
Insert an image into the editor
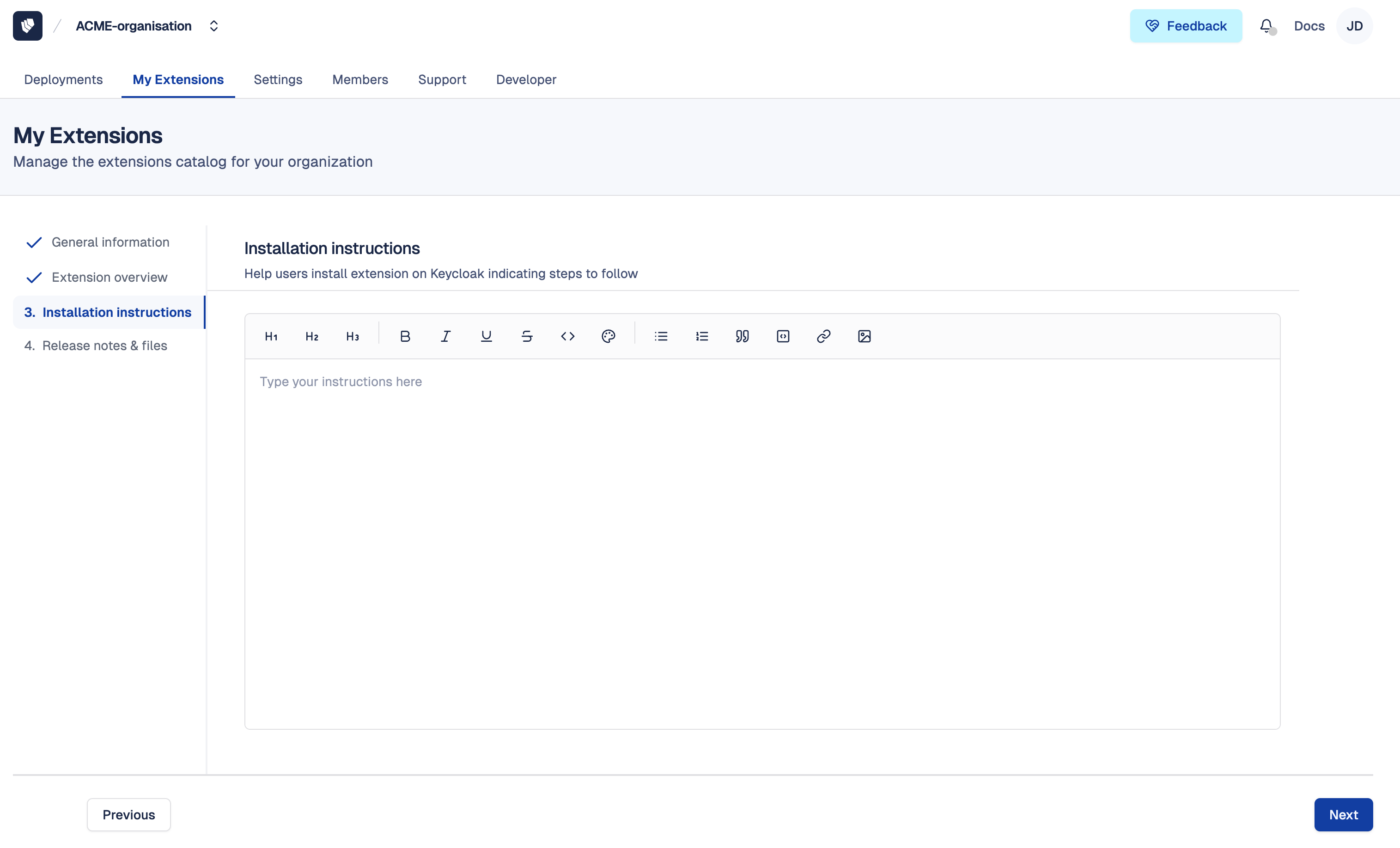coord(864,336)
